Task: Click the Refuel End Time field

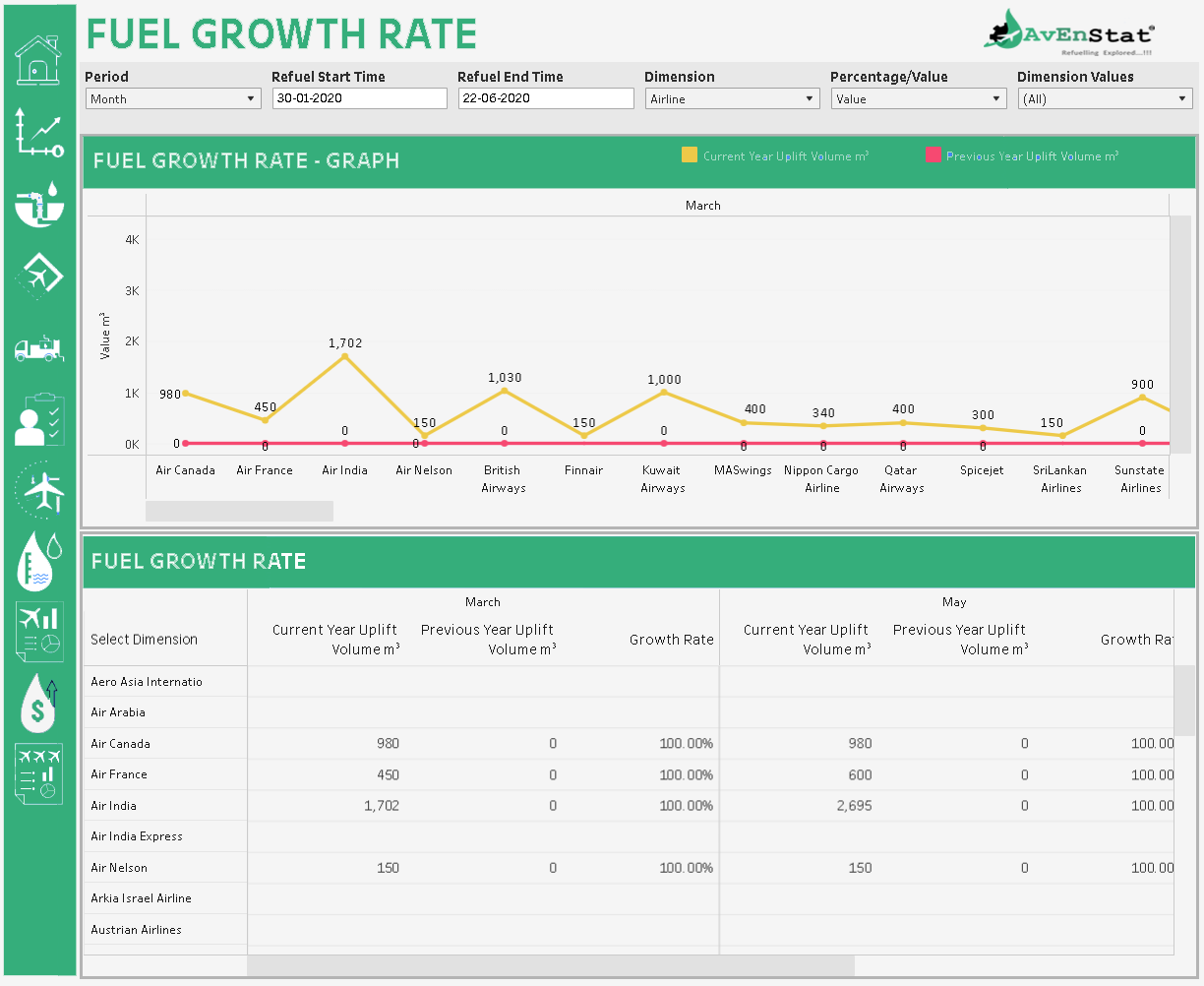Action: [x=545, y=98]
